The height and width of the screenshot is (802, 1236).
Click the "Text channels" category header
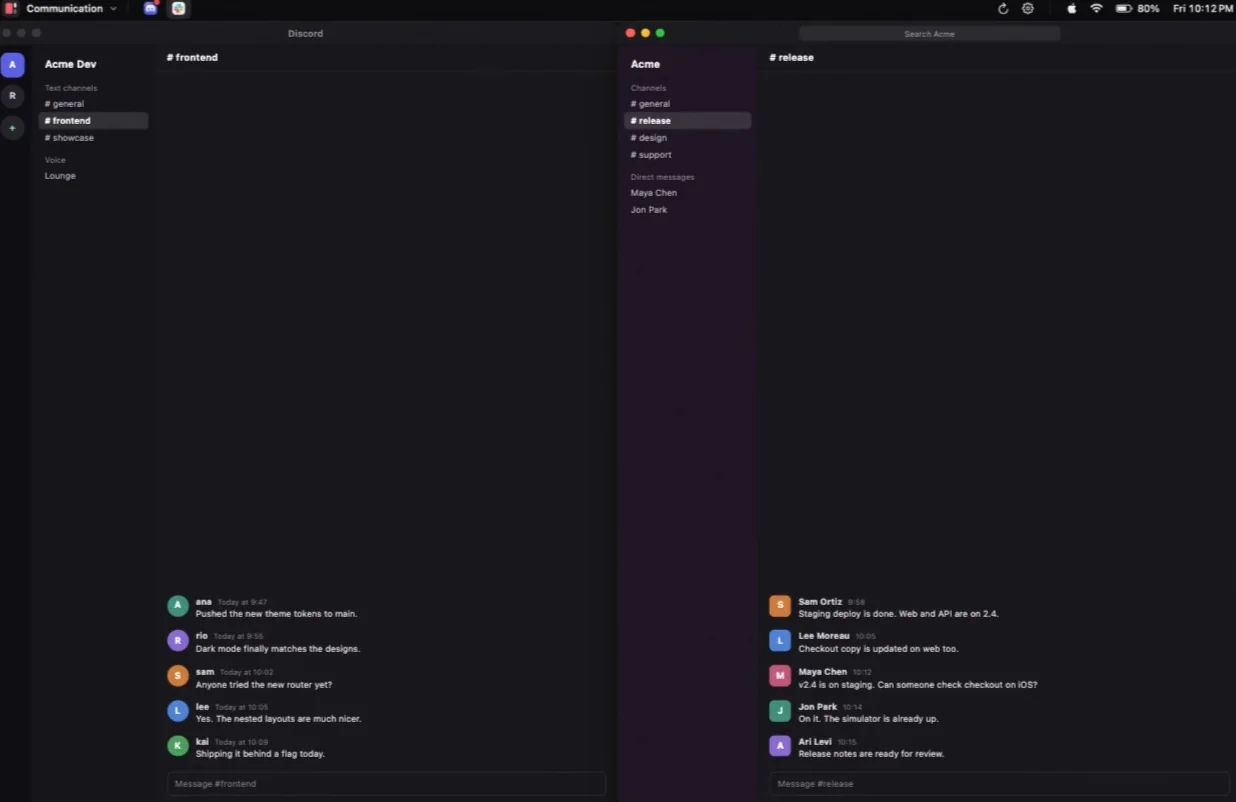tap(71, 88)
